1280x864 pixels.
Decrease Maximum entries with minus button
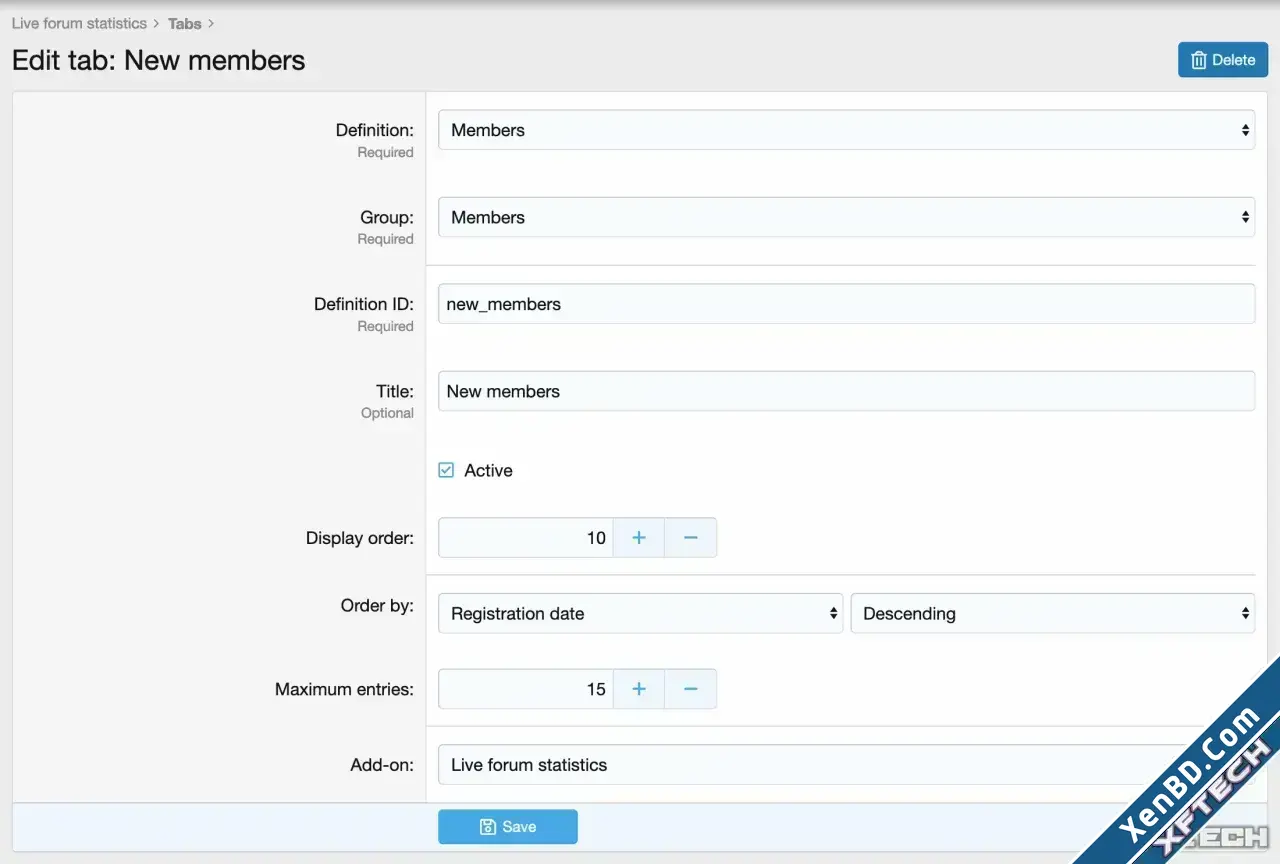691,689
